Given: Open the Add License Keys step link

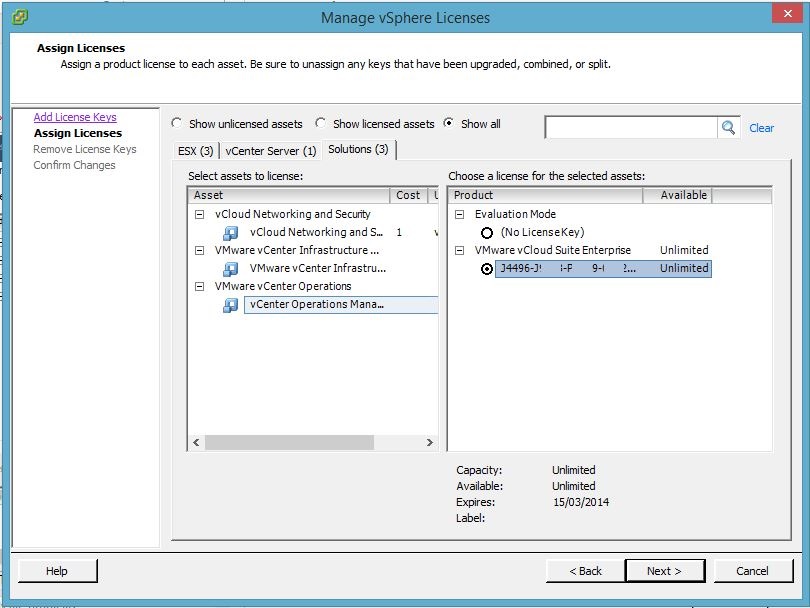Looking at the screenshot, I should 75,117.
